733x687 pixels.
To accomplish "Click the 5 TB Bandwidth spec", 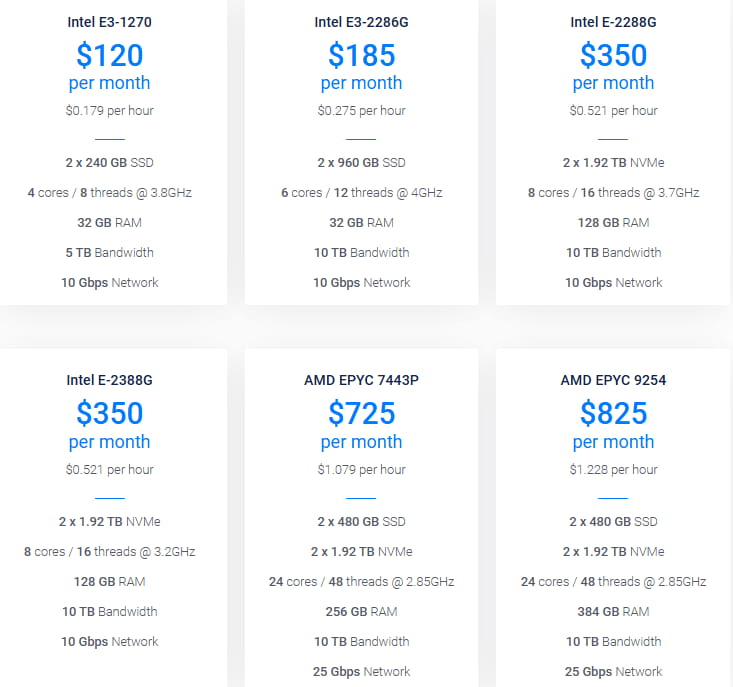I will (x=110, y=253).
